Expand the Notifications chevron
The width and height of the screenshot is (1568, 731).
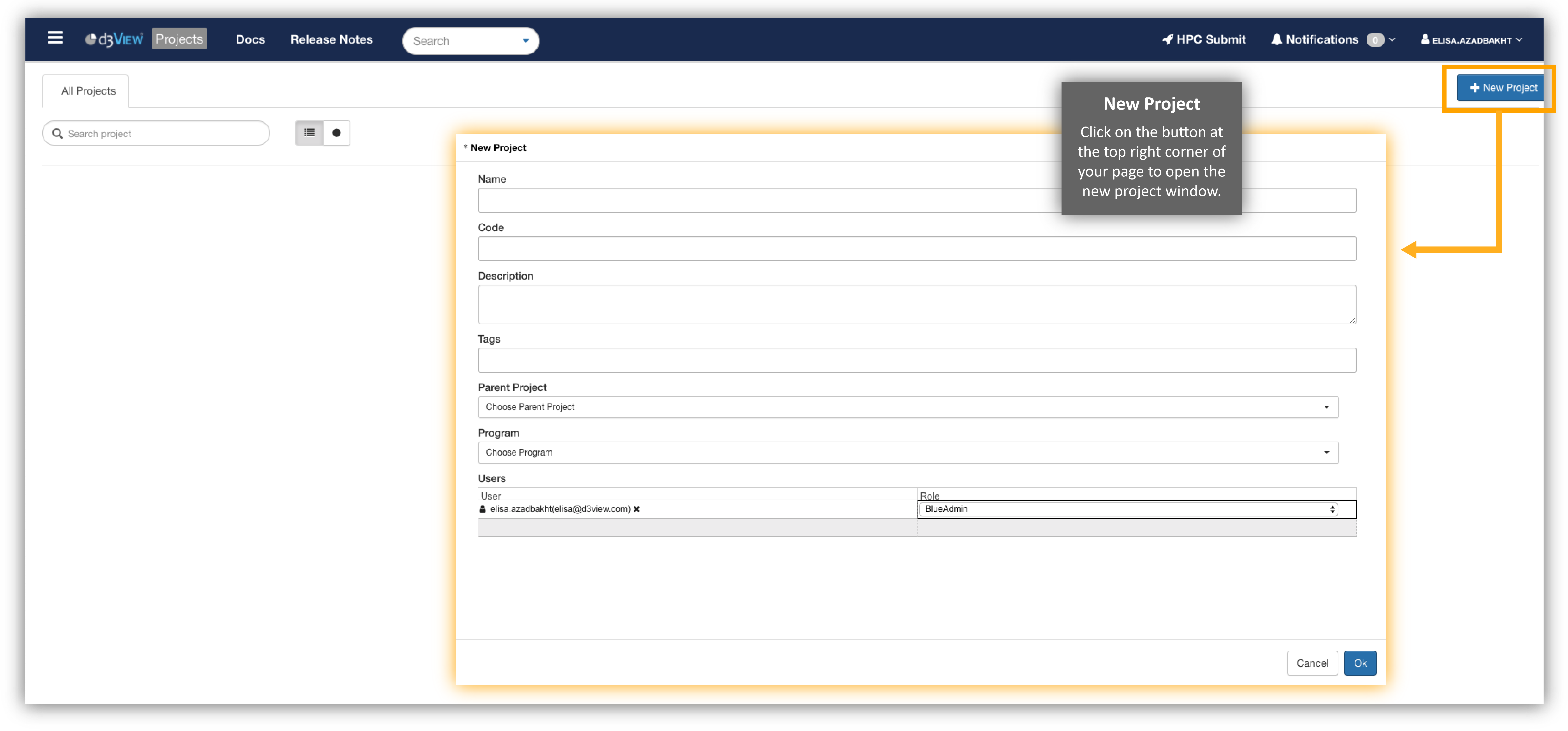[x=1392, y=40]
